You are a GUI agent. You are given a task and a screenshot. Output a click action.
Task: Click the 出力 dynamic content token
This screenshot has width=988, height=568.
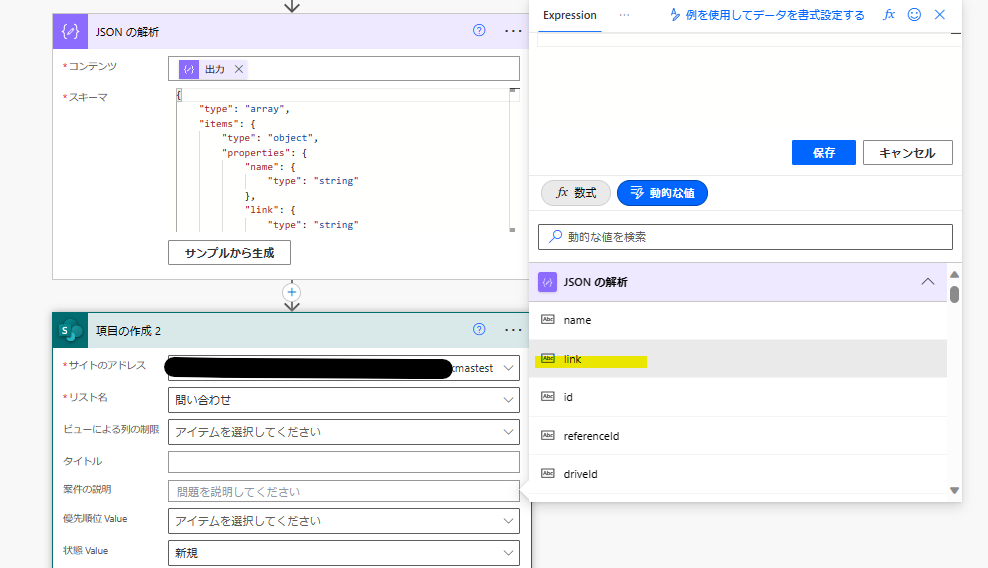click(x=214, y=69)
